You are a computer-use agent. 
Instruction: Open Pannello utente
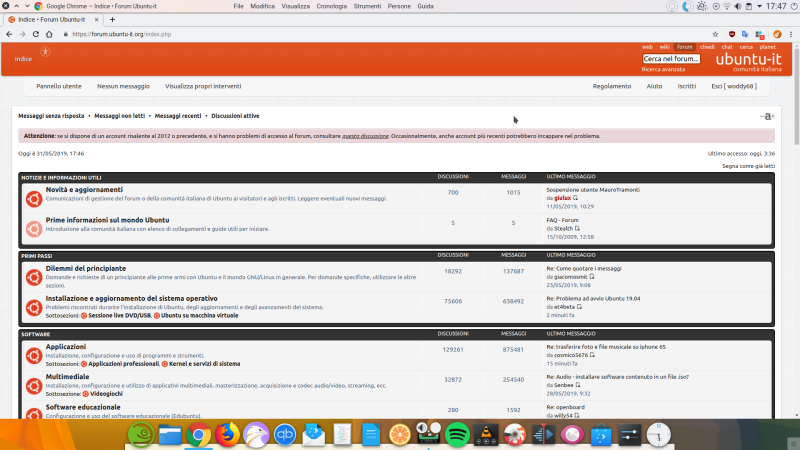pos(59,86)
